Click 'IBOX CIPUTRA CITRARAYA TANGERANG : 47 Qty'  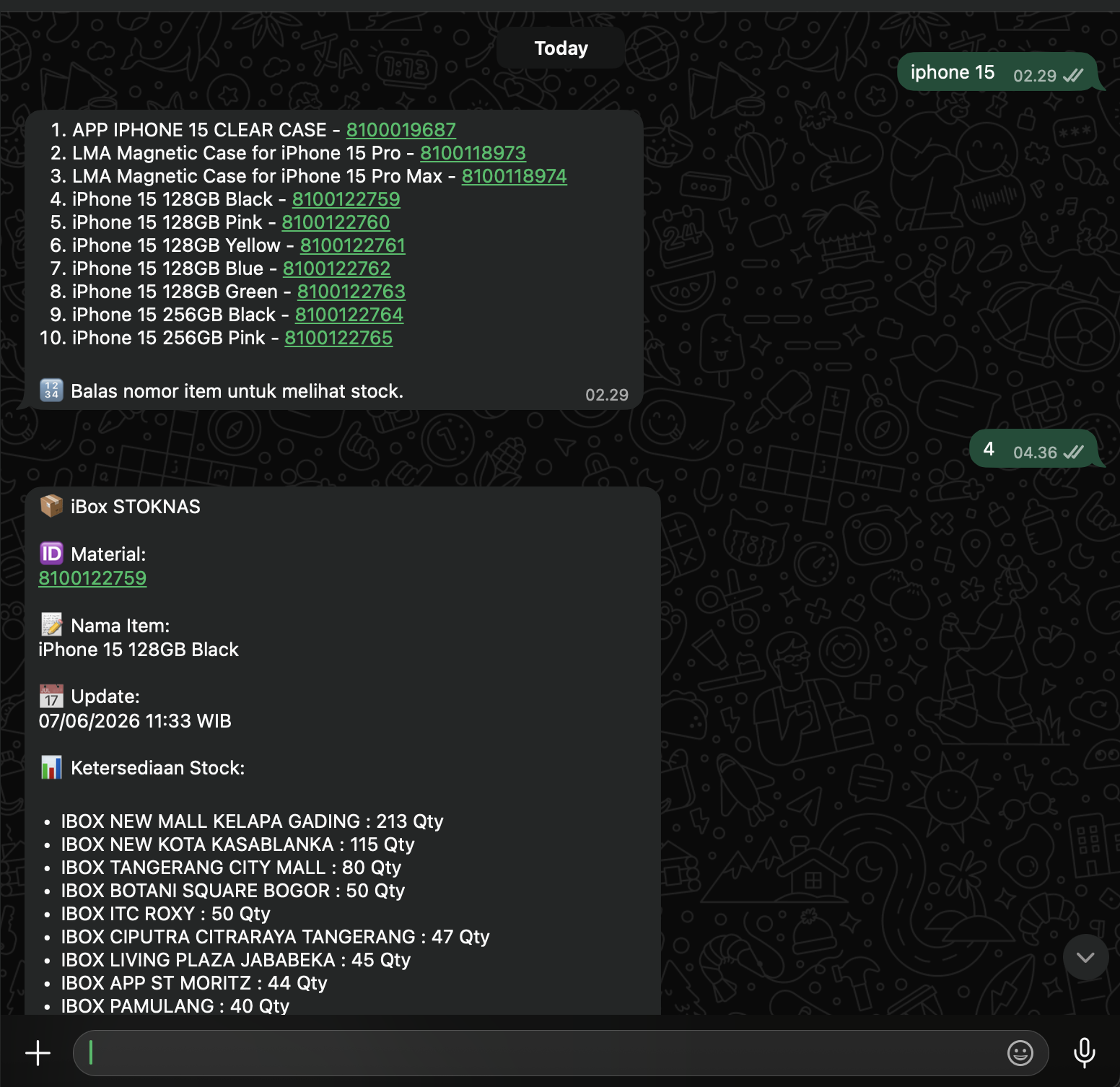tap(275, 937)
